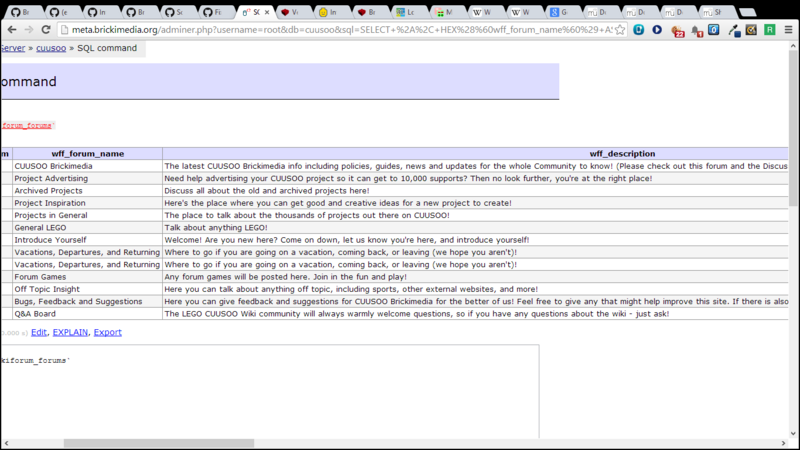Select the "General LEGO" cell

click(x=88, y=228)
